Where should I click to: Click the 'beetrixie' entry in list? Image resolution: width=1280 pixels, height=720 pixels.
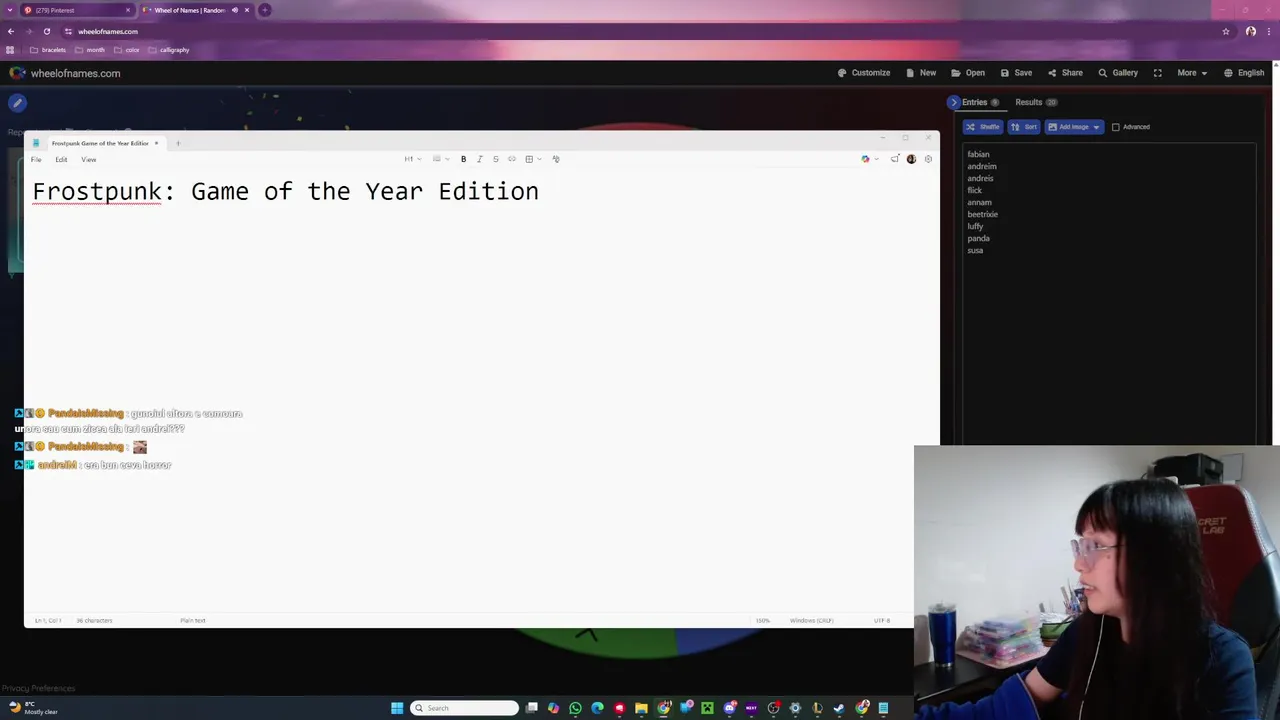pos(982,214)
